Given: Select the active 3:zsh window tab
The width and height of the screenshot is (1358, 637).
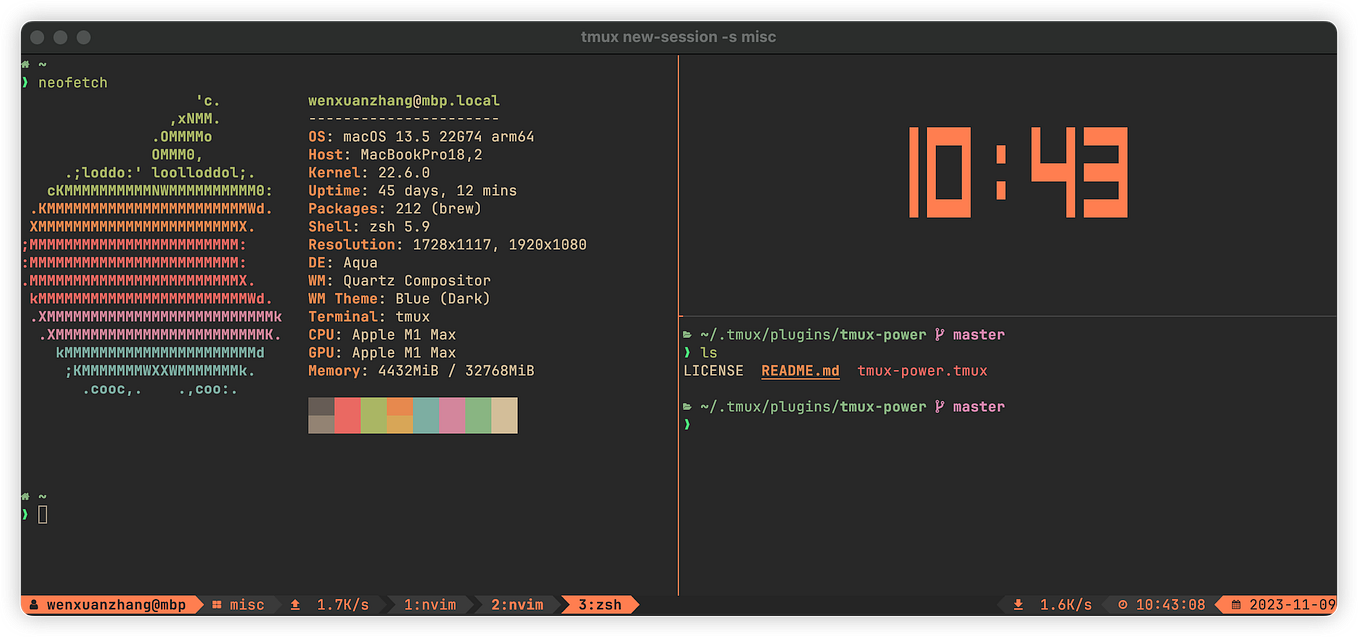Looking at the screenshot, I should pos(601,604).
